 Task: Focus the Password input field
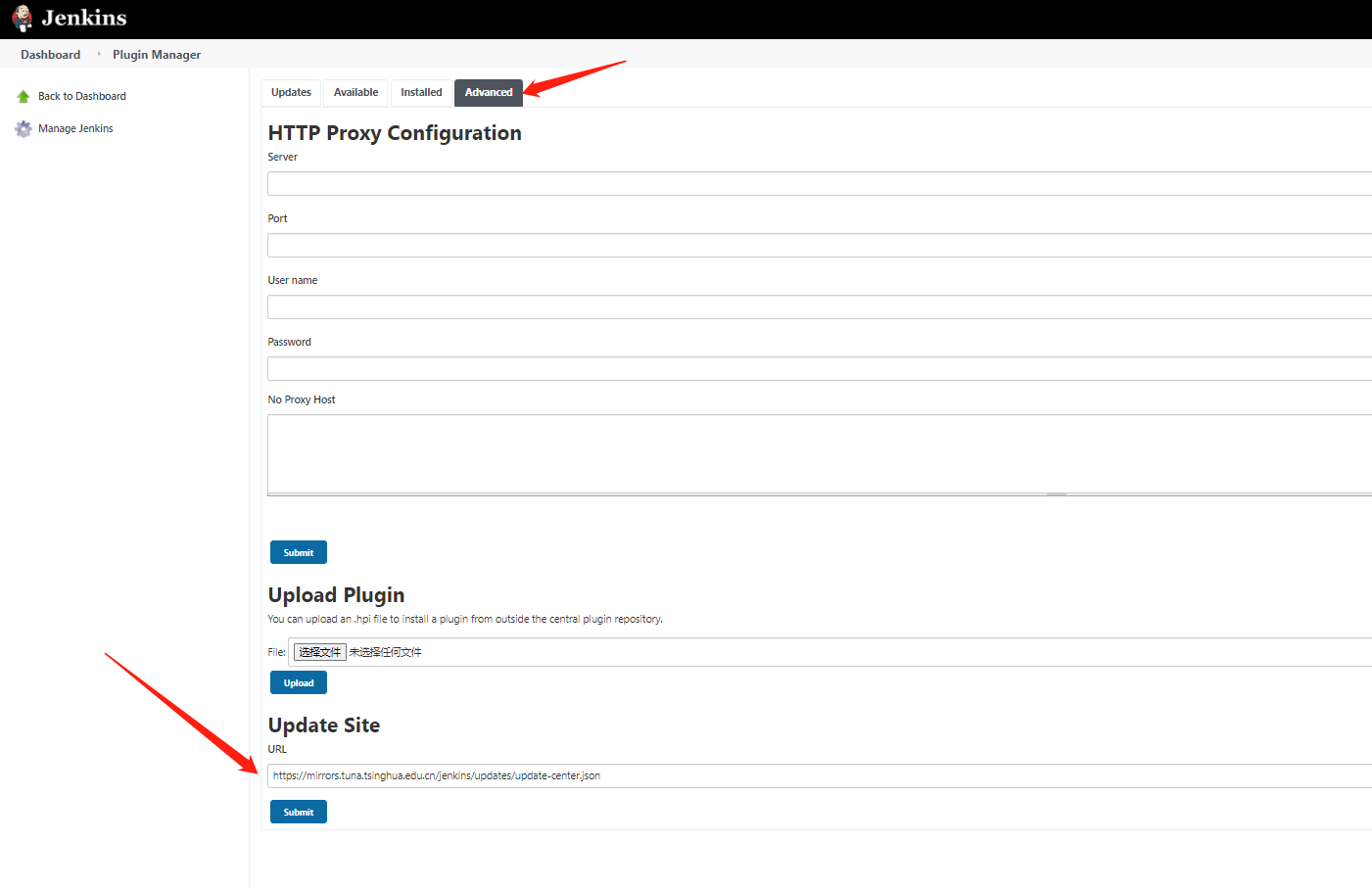click(820, 368)
